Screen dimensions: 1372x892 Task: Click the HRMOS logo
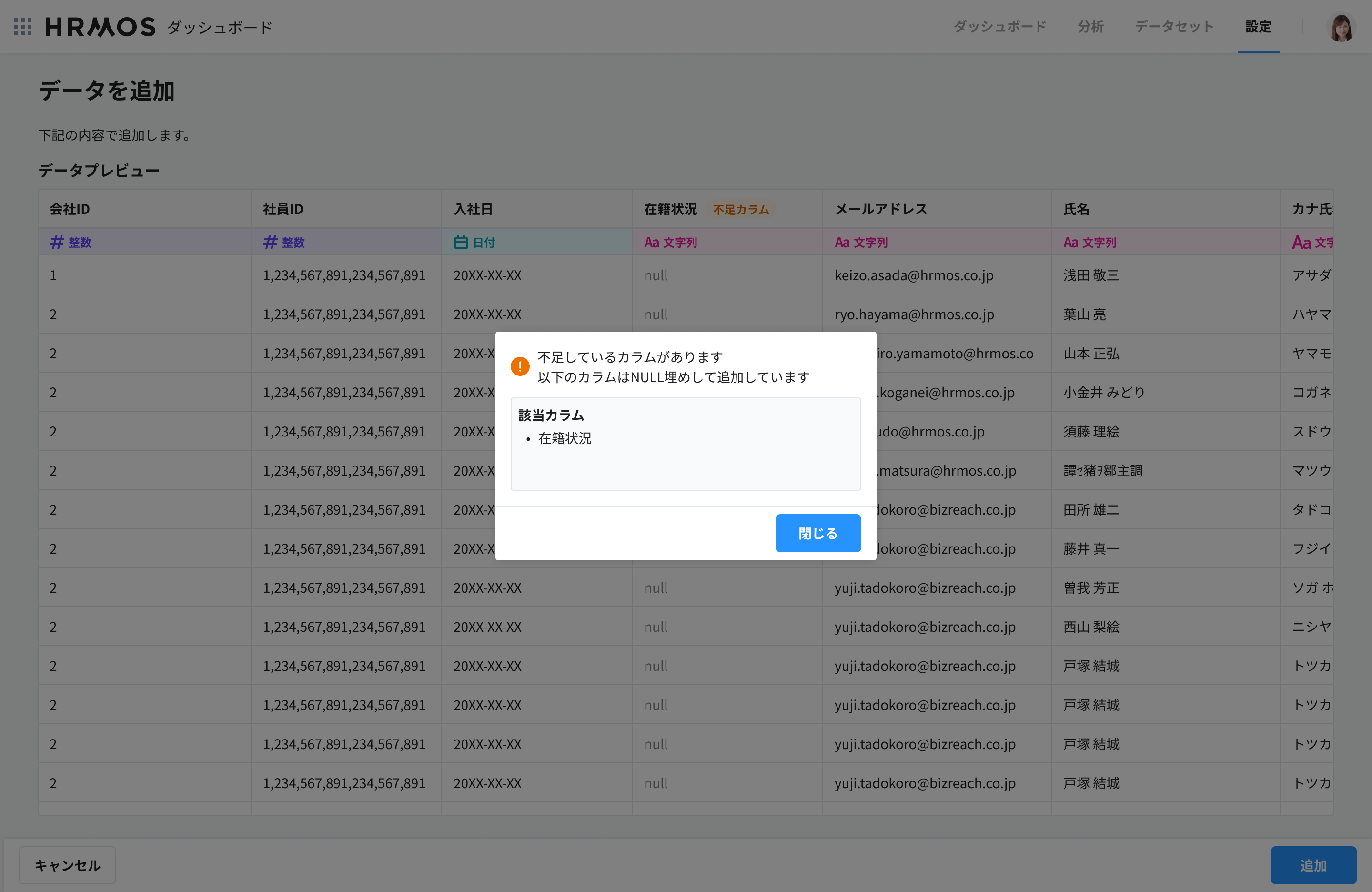coord(101,27)
